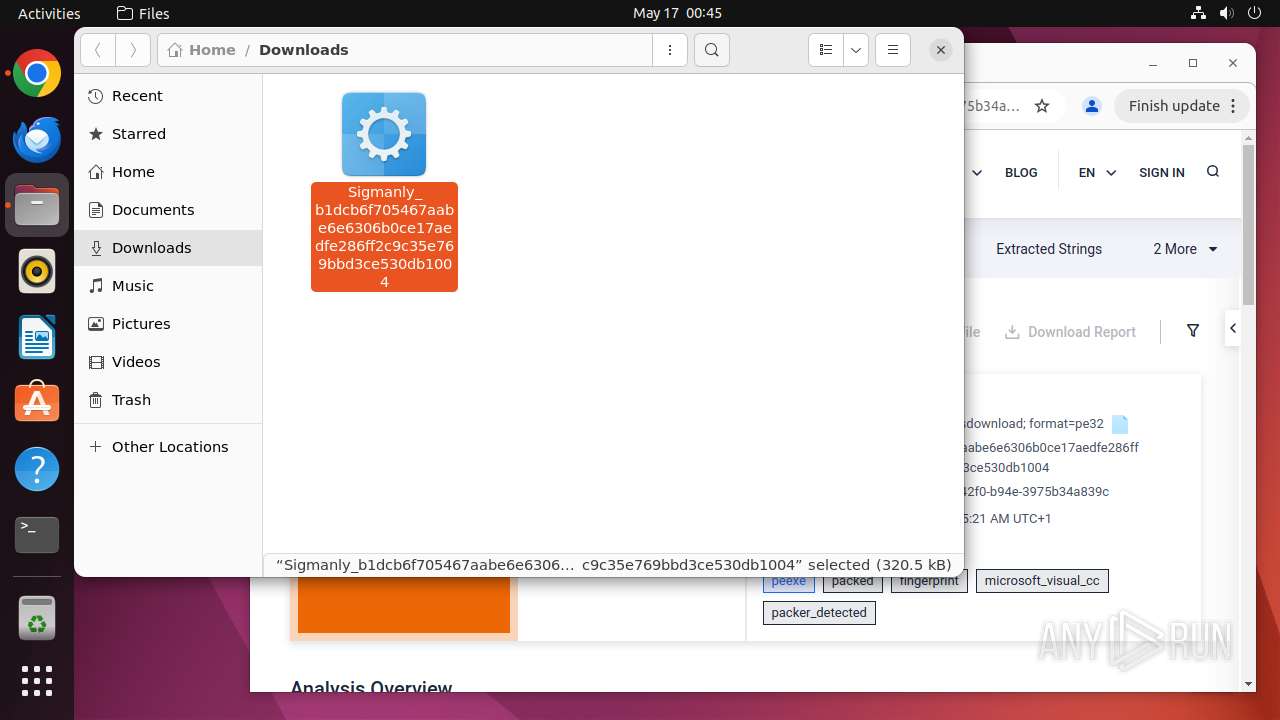Open Other Locations in the sidebar
1280x720 pixels.
168,447
